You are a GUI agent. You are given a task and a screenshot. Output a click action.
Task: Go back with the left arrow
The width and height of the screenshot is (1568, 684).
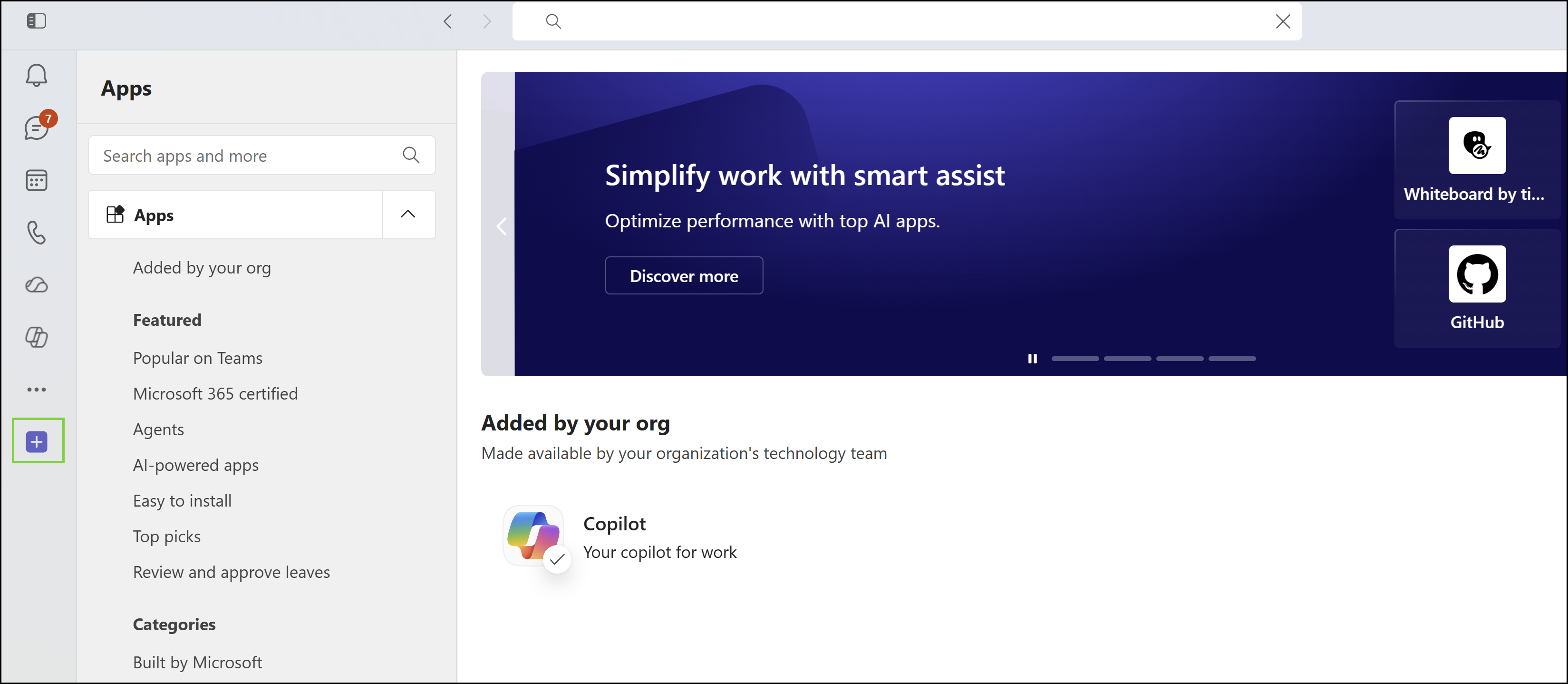[x=448, y=22]
